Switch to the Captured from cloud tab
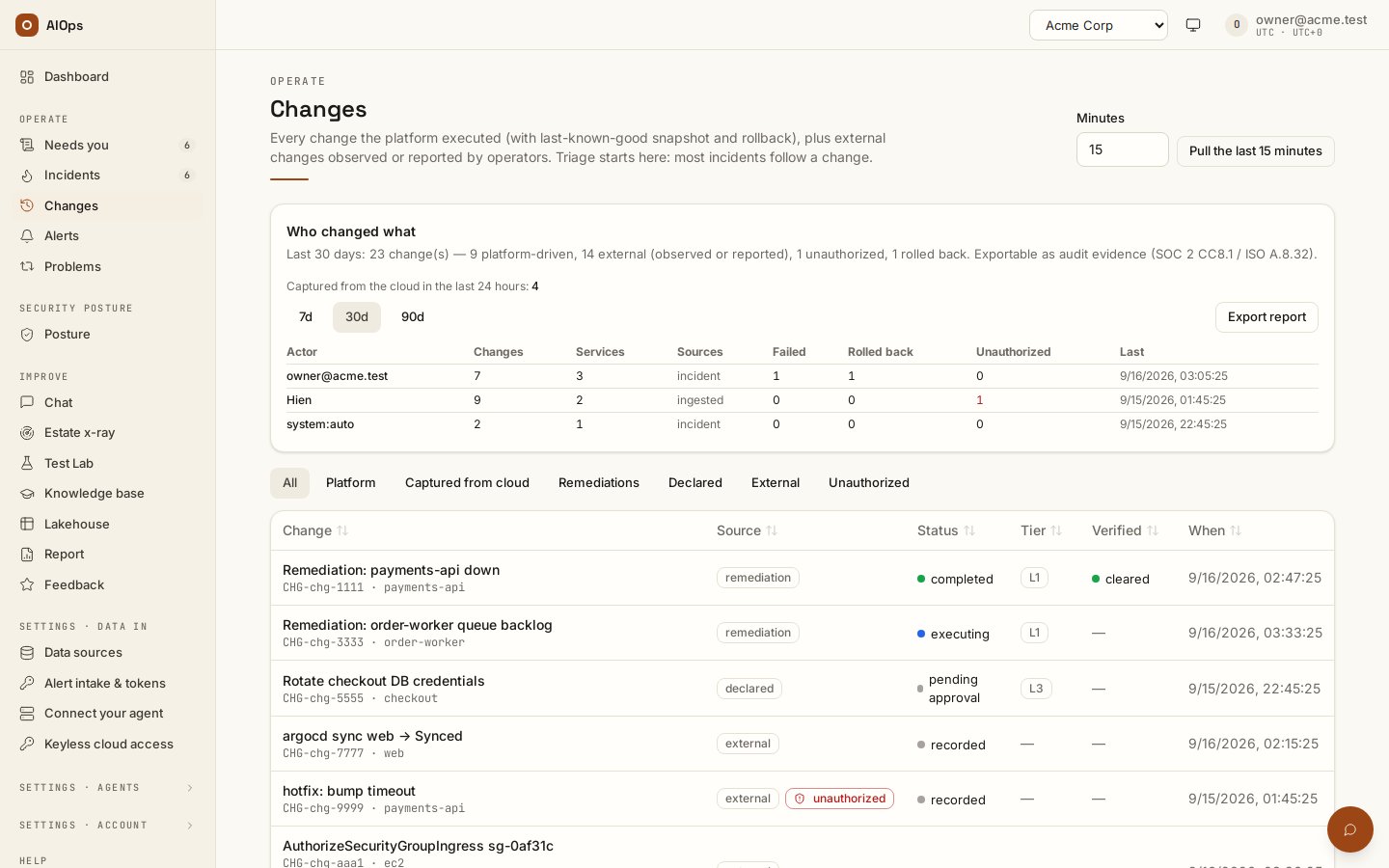Viewport: 1389px width, 868px height. click(x=467, y=483)
